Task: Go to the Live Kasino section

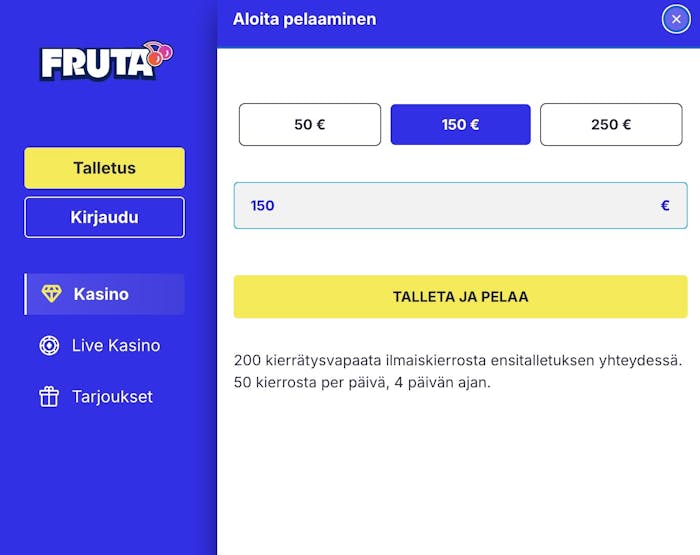Action: coord(115,346)
